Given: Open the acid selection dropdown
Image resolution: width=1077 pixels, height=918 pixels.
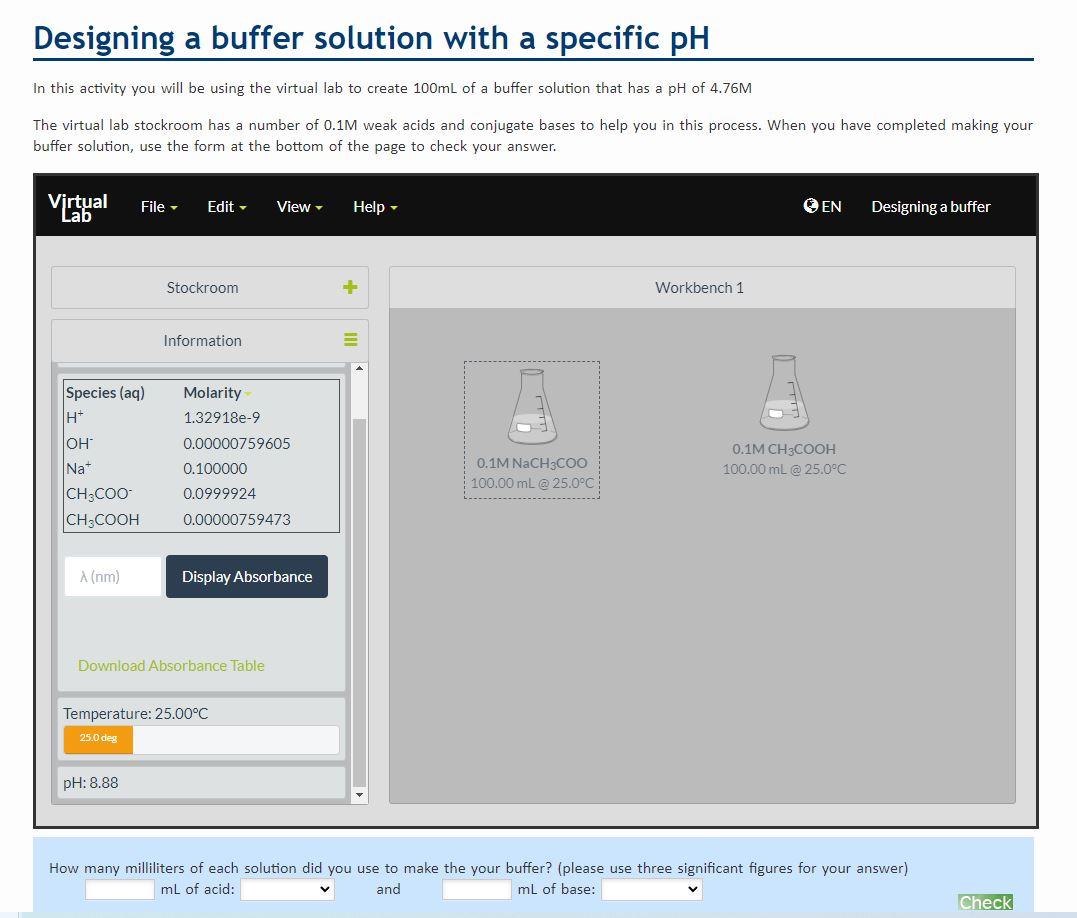Looking at the screenshot, I should [x=287, y=889].
